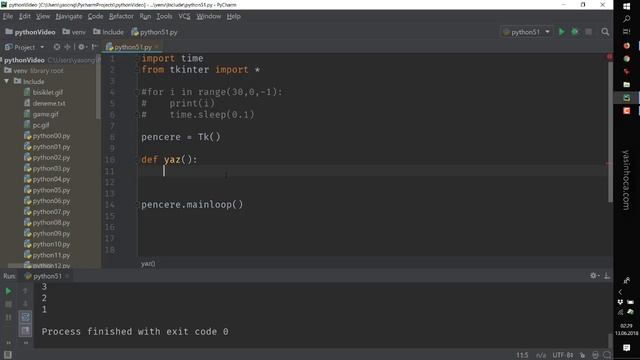
Task: Click the up-the-stack-trace arrow in the Run panel
Action: [25, 291]
